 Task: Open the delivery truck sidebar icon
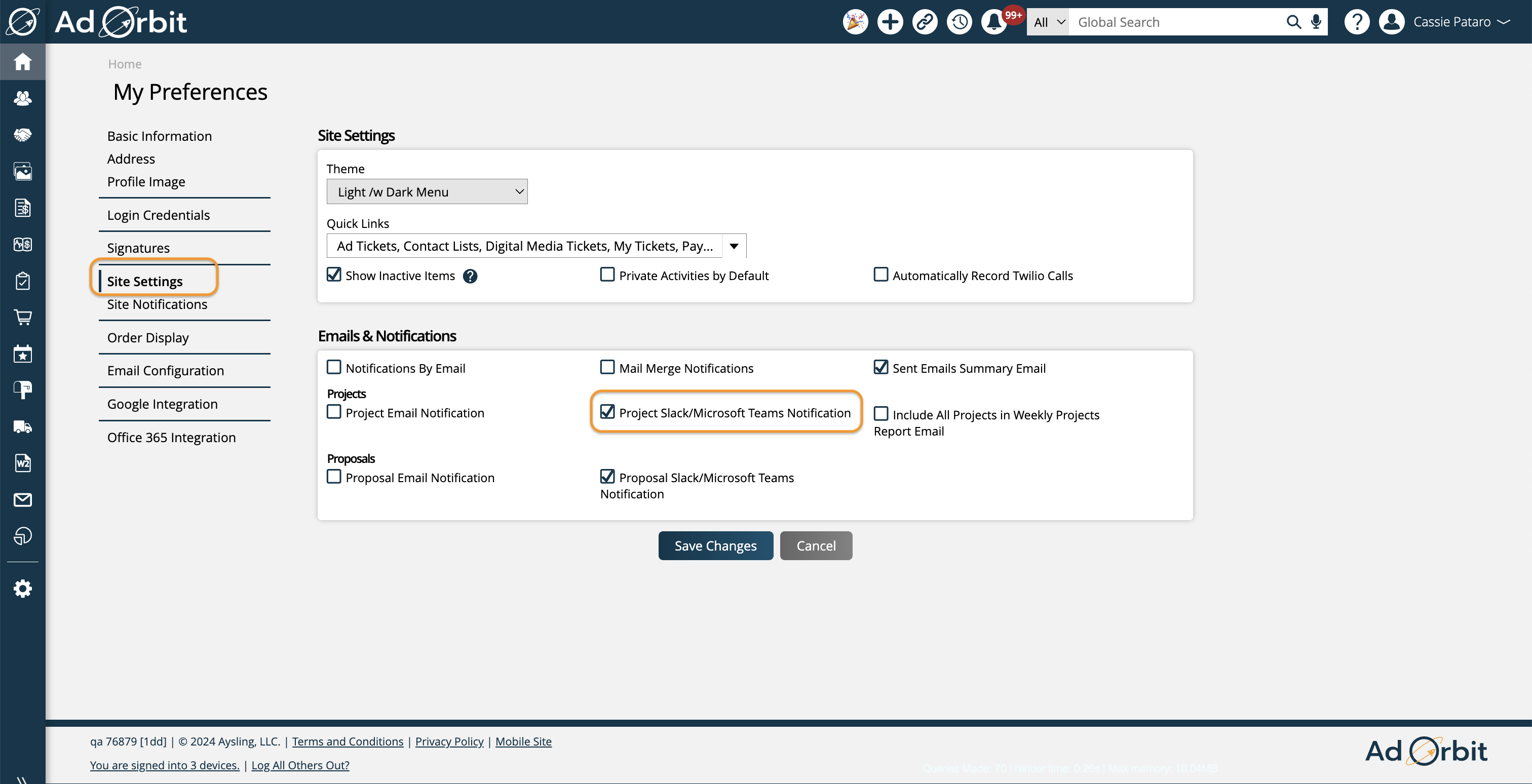tap(23, 427)
